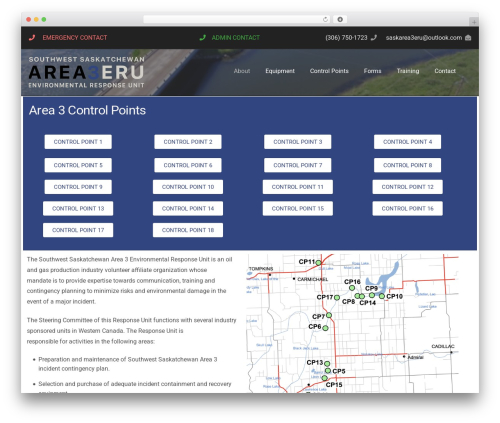Screen dimensions: 500x423
Task: Click the CP7 marker on the map
Action: 329,315
